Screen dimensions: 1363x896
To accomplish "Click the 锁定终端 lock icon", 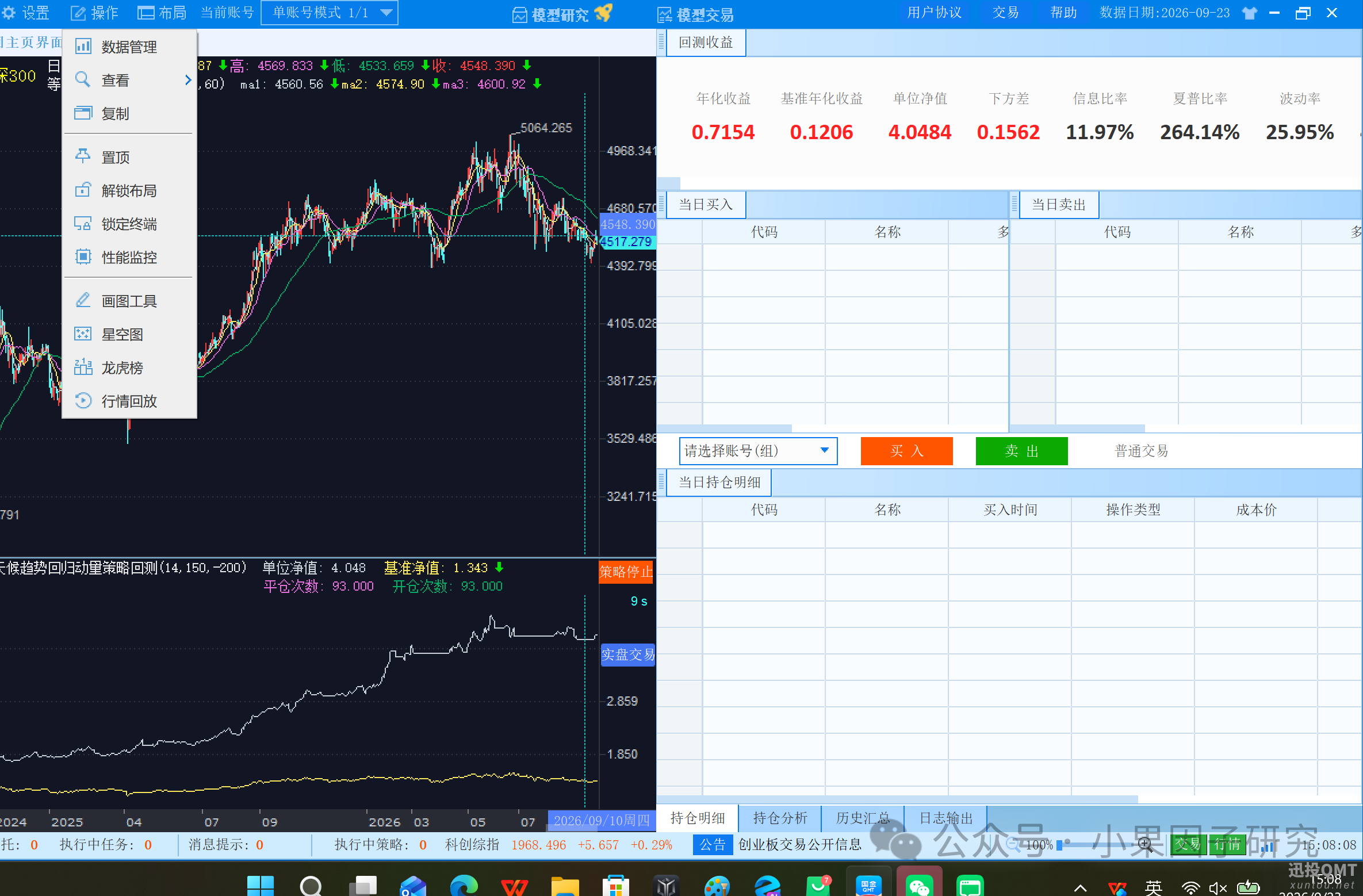I will pos(83,223).
